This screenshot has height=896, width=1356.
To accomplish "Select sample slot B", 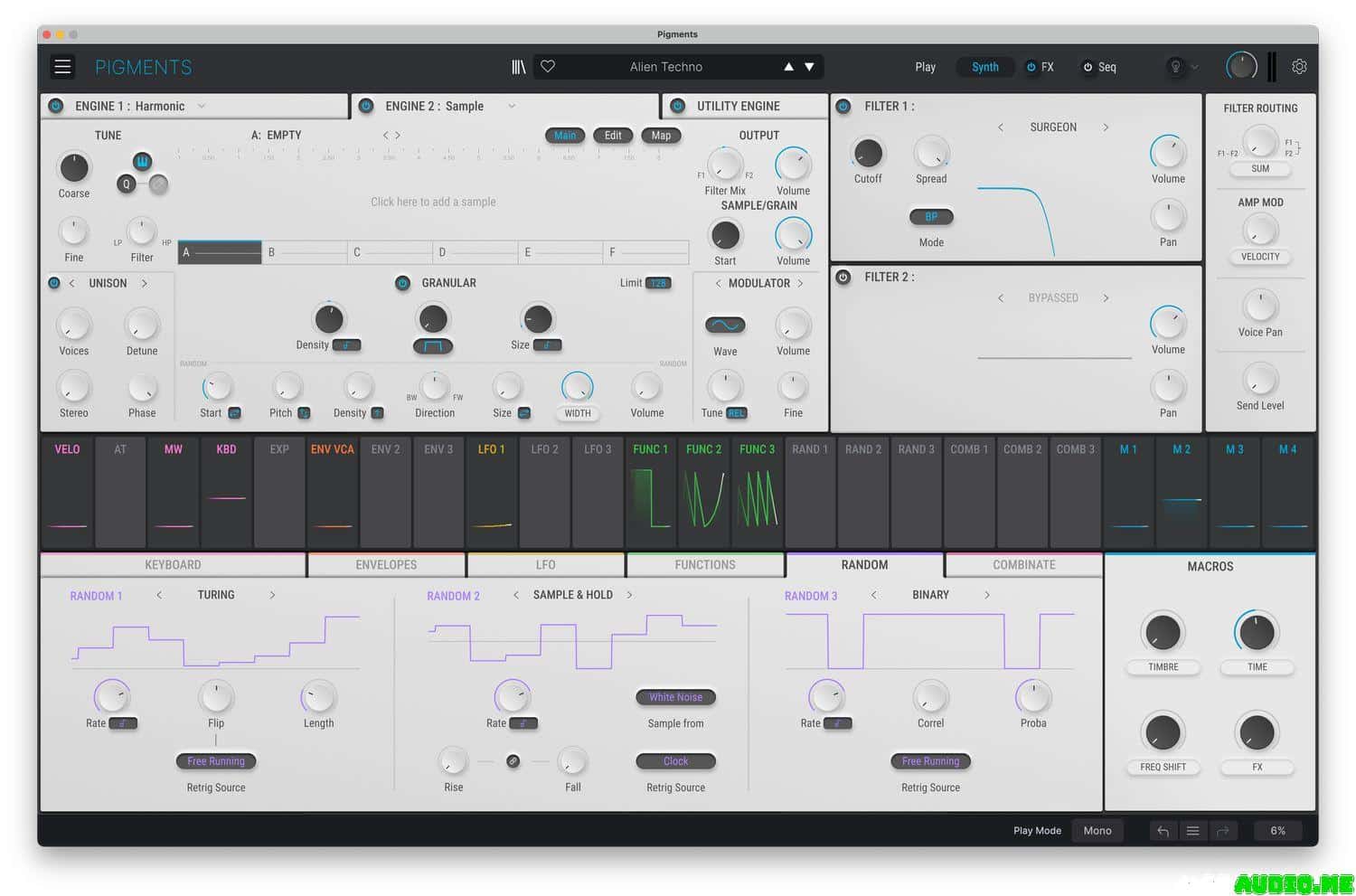I will tap(305, 252).
